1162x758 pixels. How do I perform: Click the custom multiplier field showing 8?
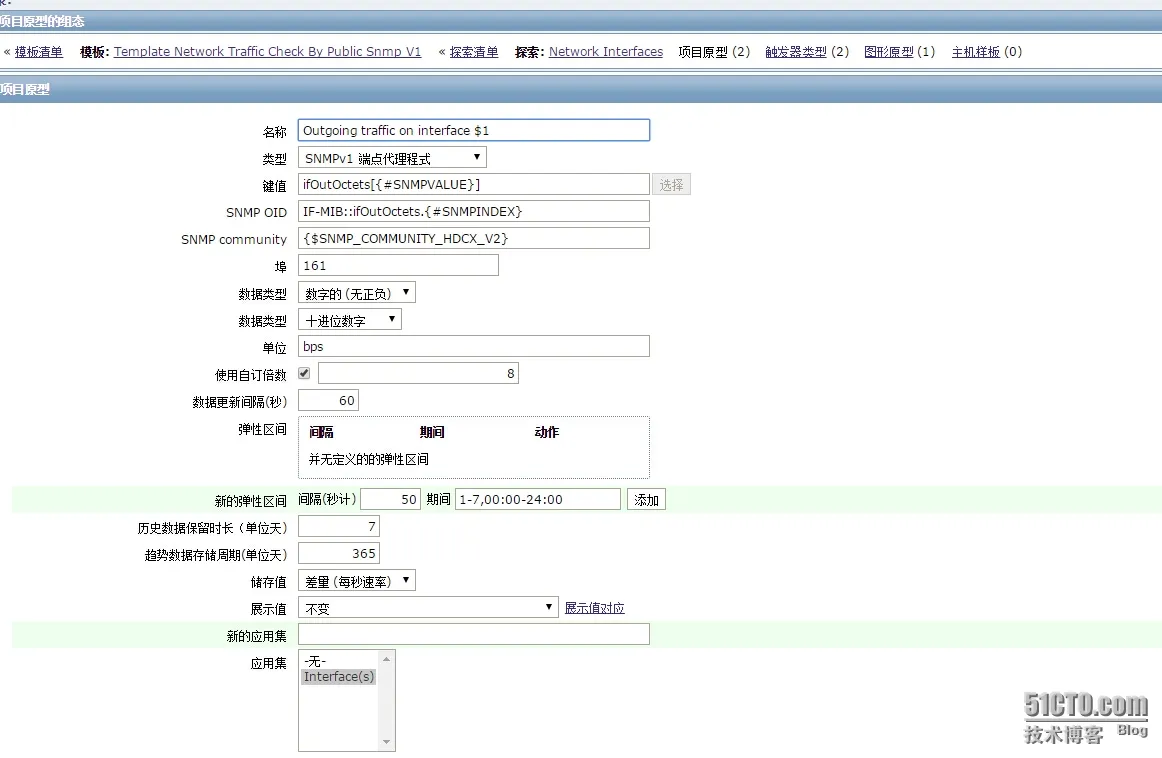418,373
